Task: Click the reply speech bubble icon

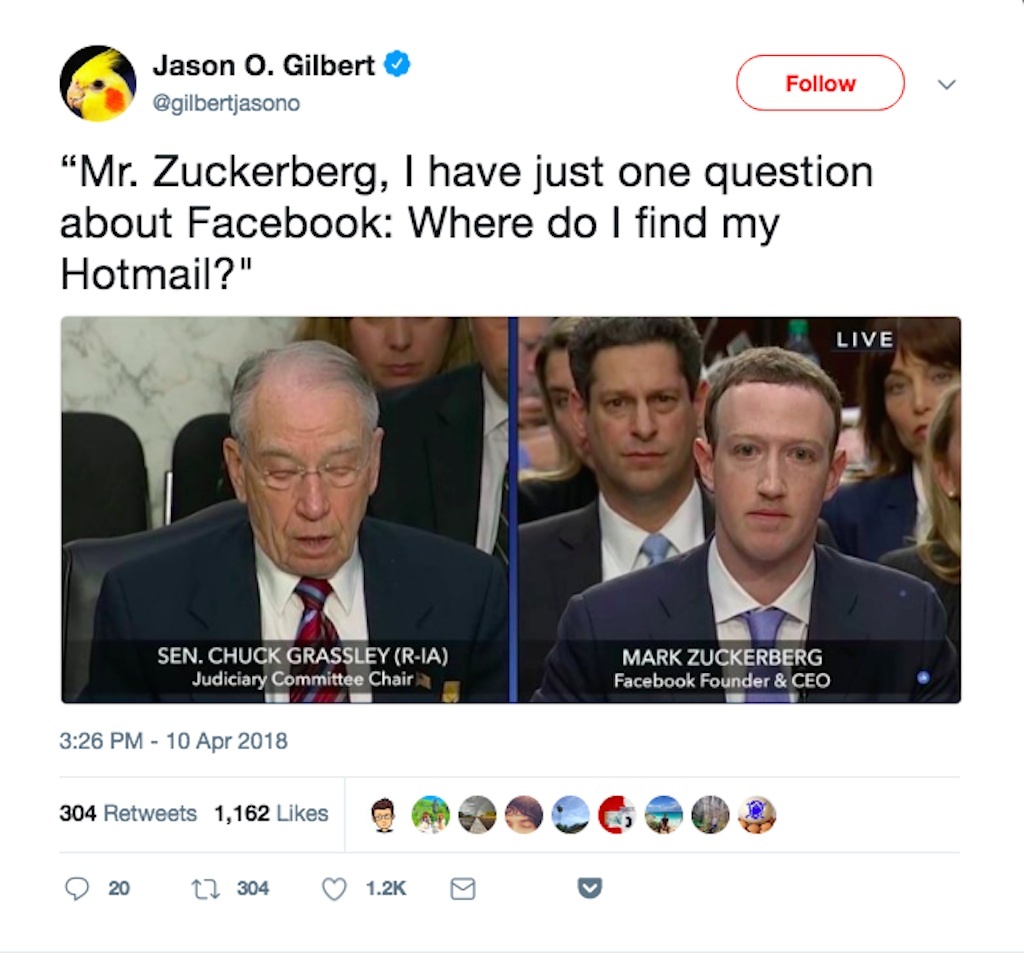Action: click(x=78, y=886)
